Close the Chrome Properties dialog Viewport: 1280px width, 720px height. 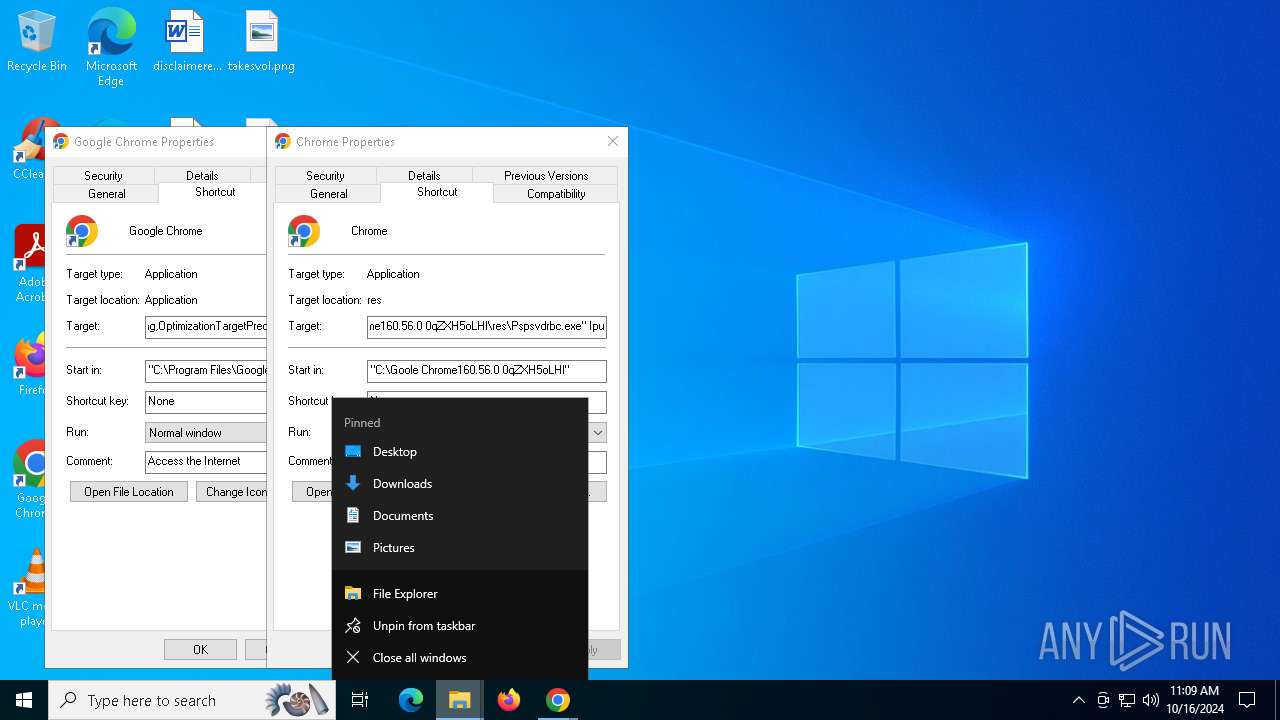point(613,142)
